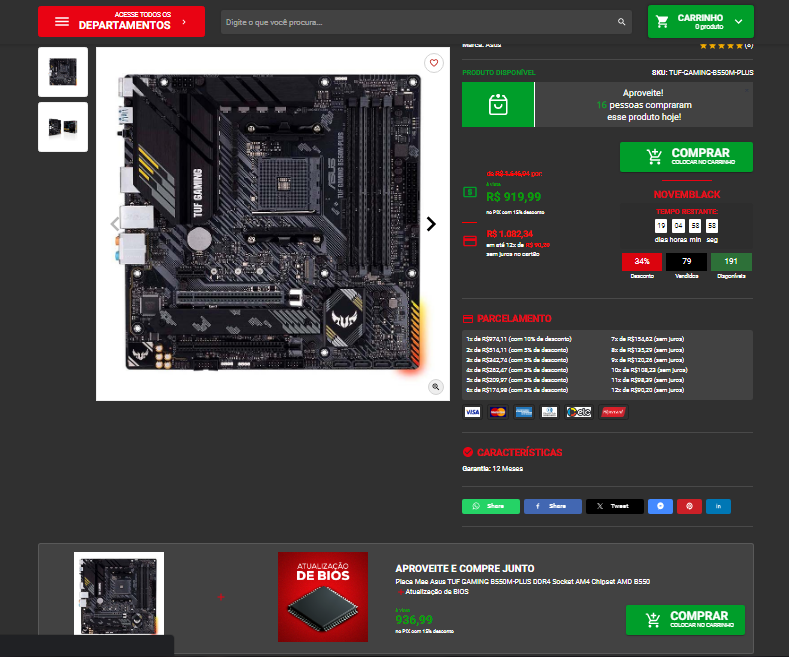Click the Diners Club card logo
789x657 pixels.
[549, 412]
